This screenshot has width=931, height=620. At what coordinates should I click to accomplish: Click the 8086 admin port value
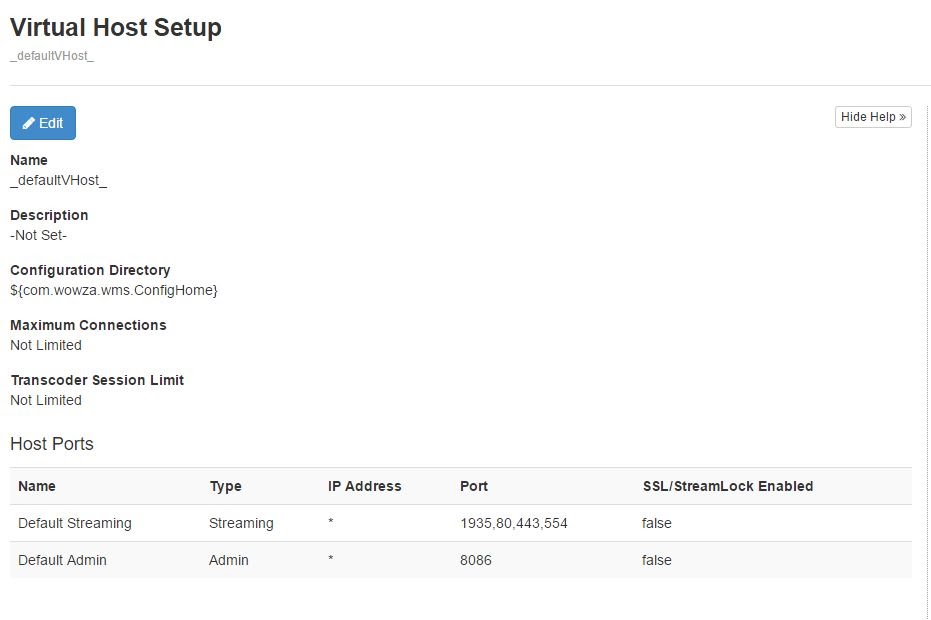pyautogui.click(x=476, y=560)
